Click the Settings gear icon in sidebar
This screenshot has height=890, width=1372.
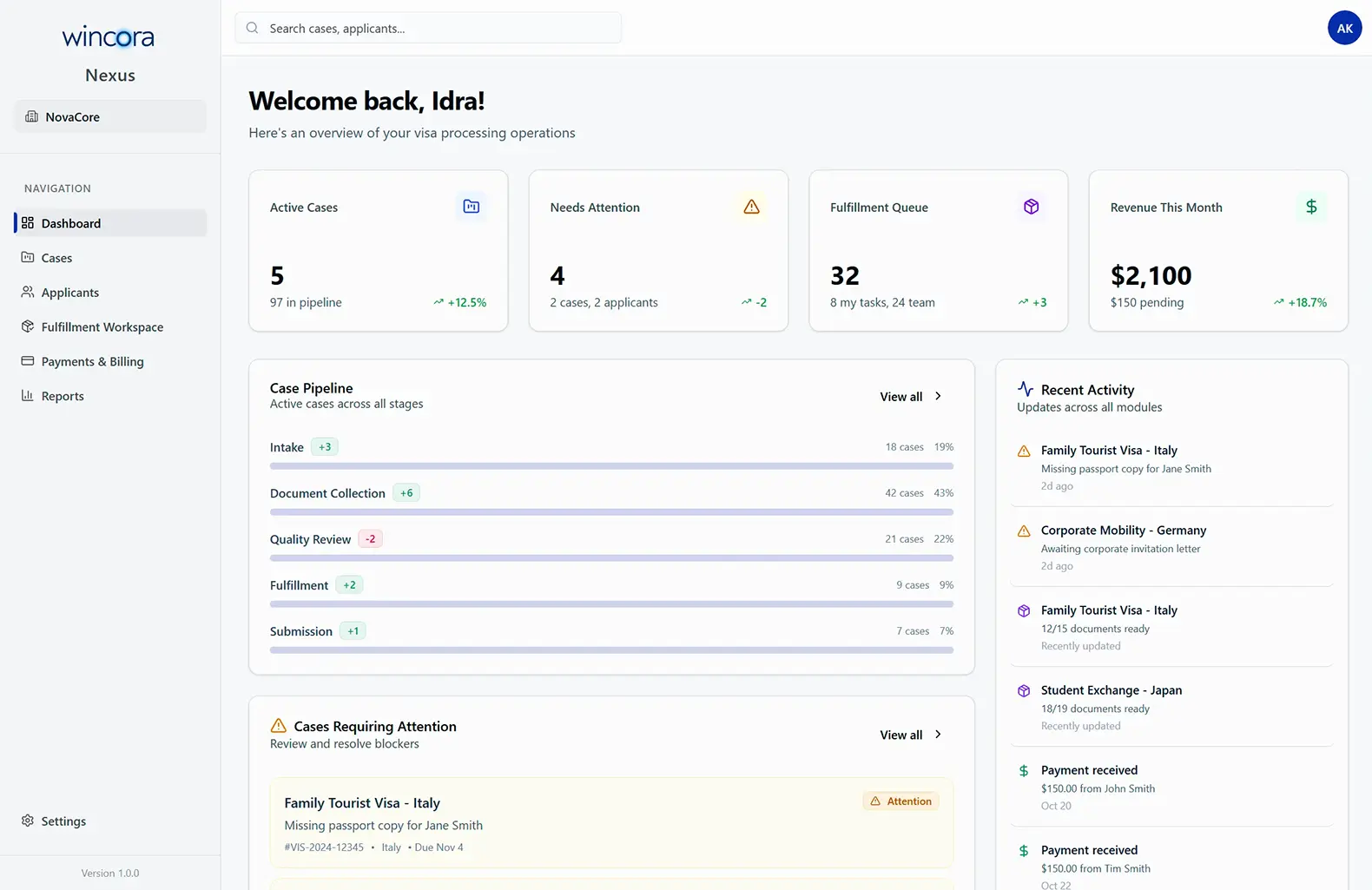pyautogui.click(x=28, y=821)
